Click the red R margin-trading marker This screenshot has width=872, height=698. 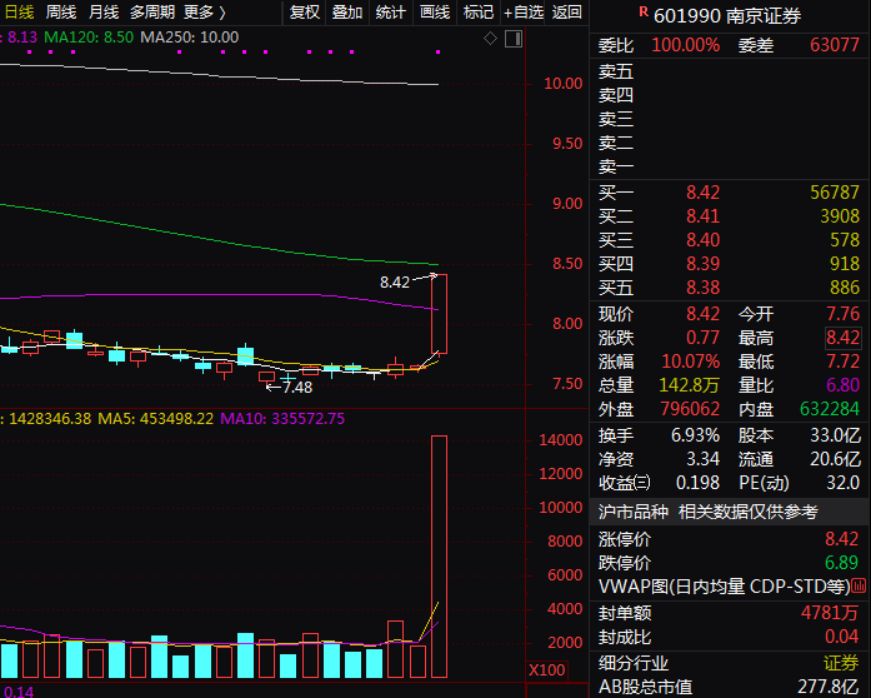click(x=643, y=12)
